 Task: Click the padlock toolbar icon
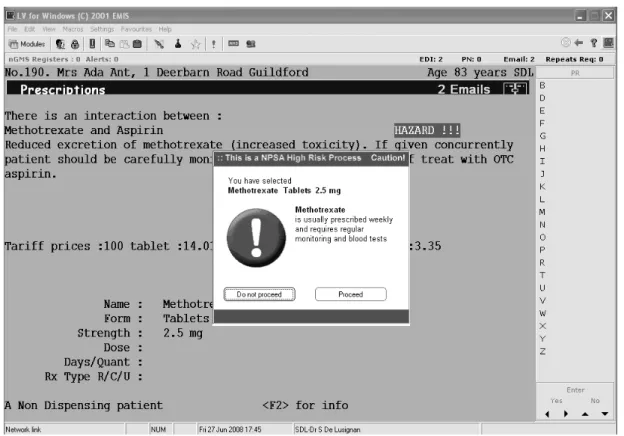click(75, 44)
